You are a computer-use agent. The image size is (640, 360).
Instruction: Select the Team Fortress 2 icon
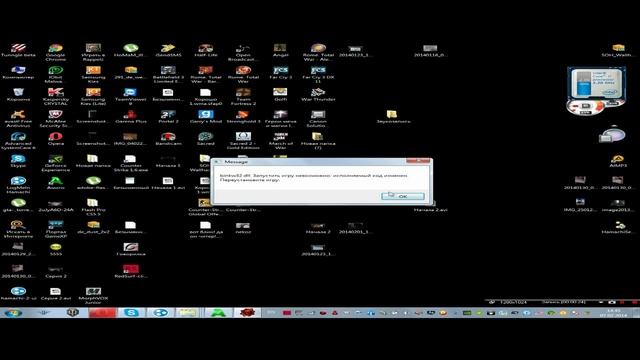click(243, 97)
